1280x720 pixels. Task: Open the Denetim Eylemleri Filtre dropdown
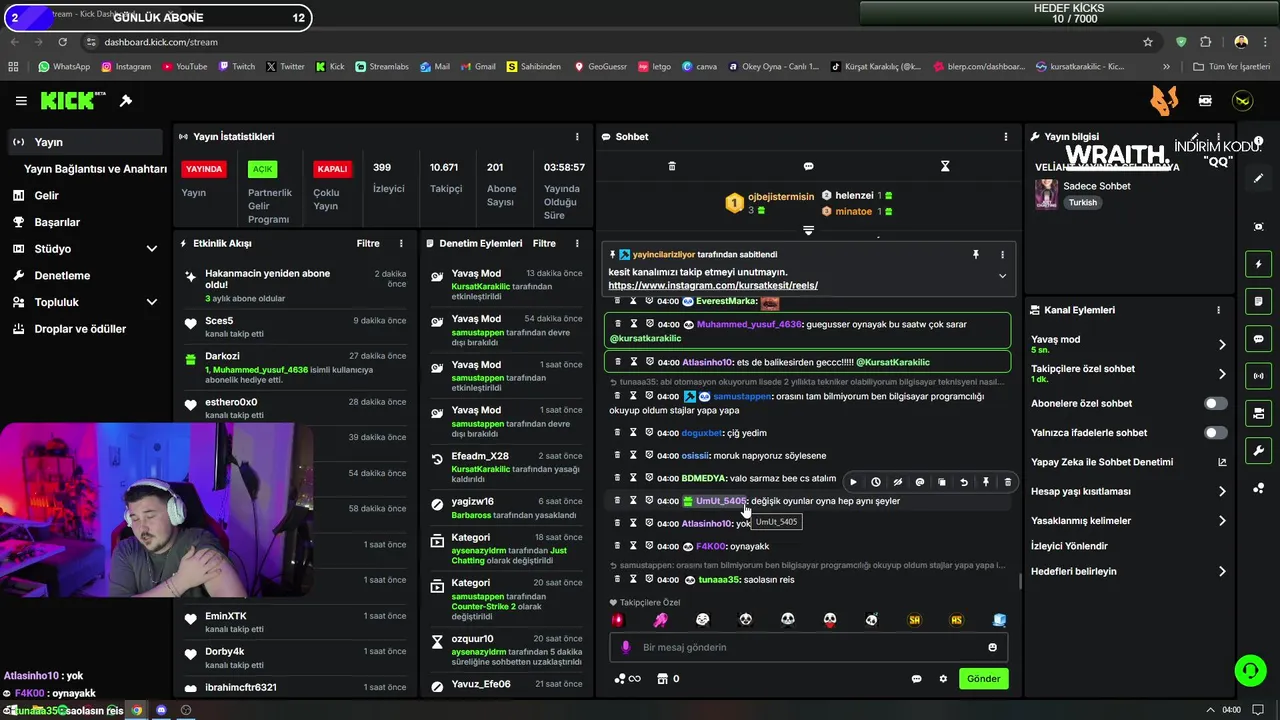point(544,243)
